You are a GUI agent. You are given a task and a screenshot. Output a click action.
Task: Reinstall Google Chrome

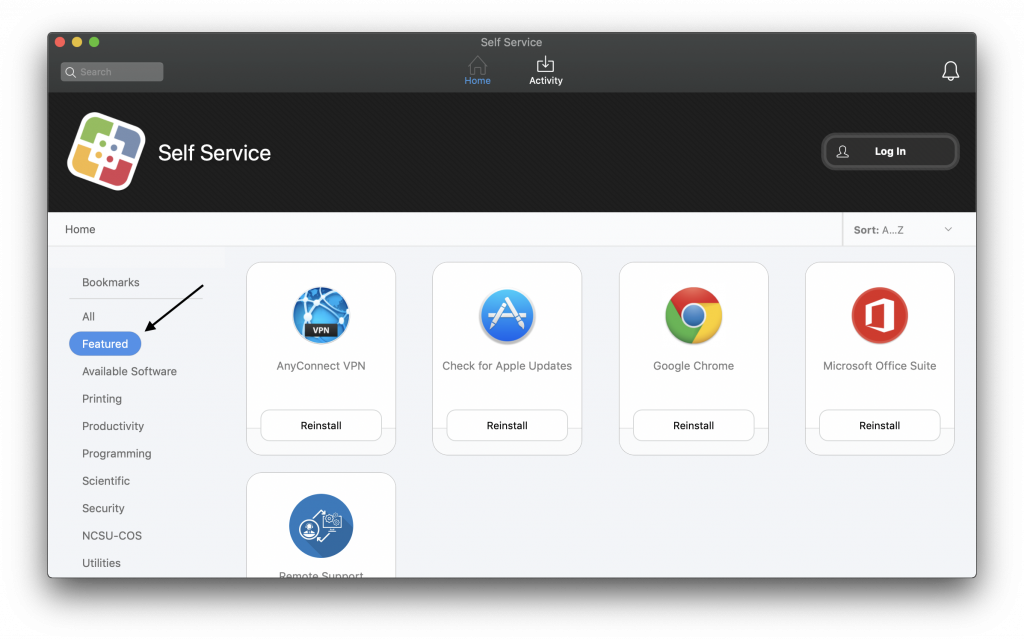pos(694,426)
